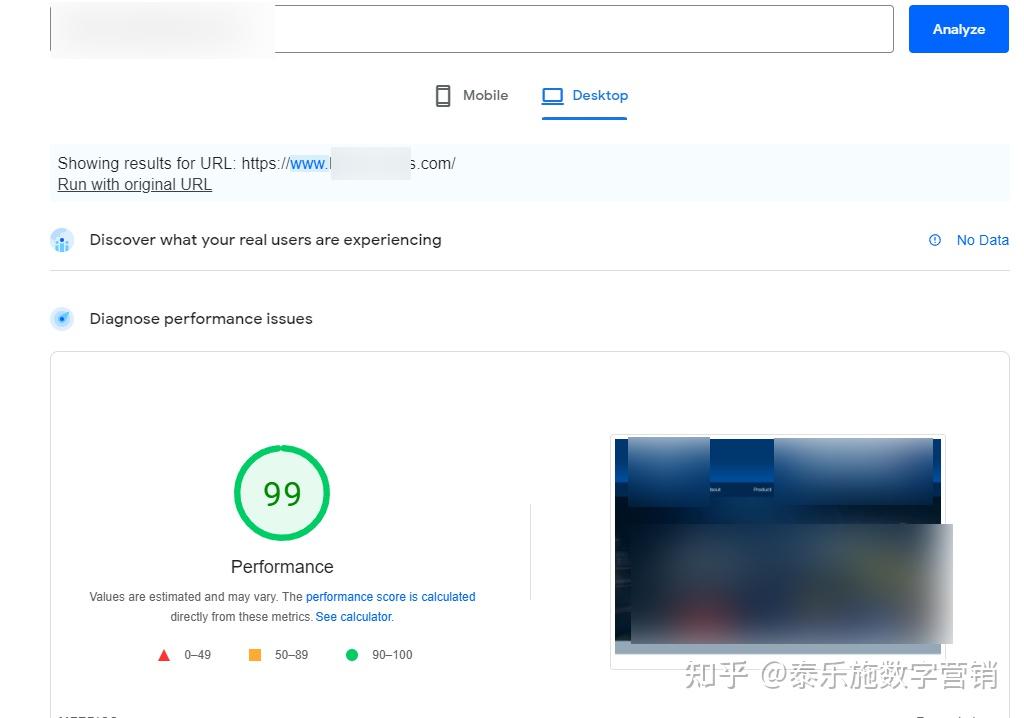This screenshot has width=1024, height=718.
Task: Click the orange square 50–89 legend icon
Action: point(255,655)
